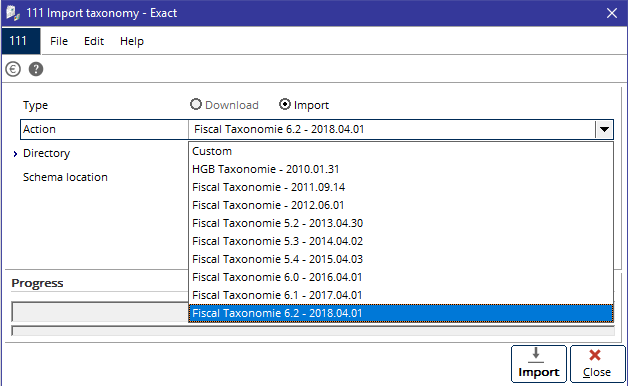Collapse the Action dropdown arrow
This screenshot has height=386, width=628.
pyautogui.click(x=604, y=129)
